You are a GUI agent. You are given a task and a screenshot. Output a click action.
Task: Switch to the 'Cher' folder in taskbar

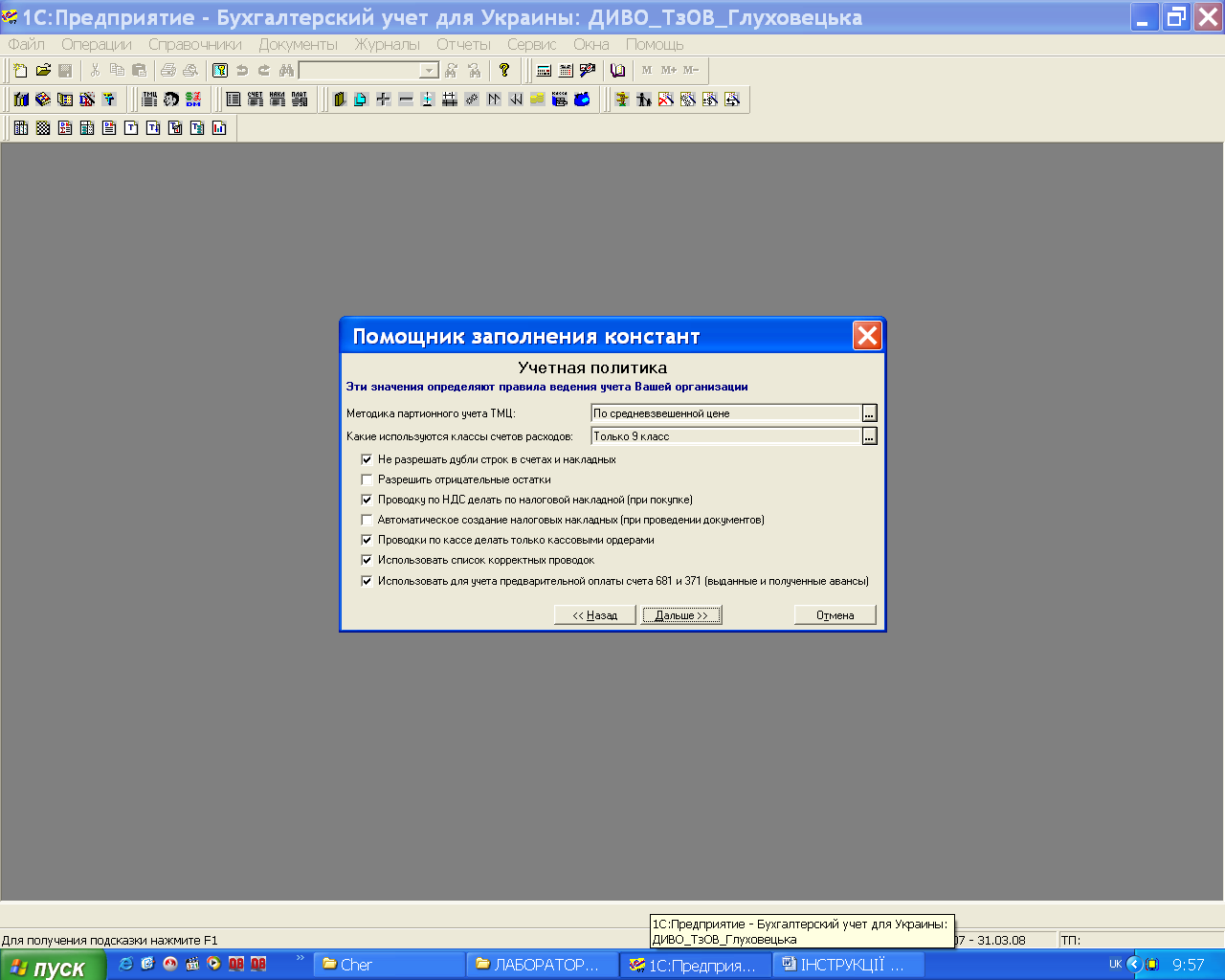(390, 965)
